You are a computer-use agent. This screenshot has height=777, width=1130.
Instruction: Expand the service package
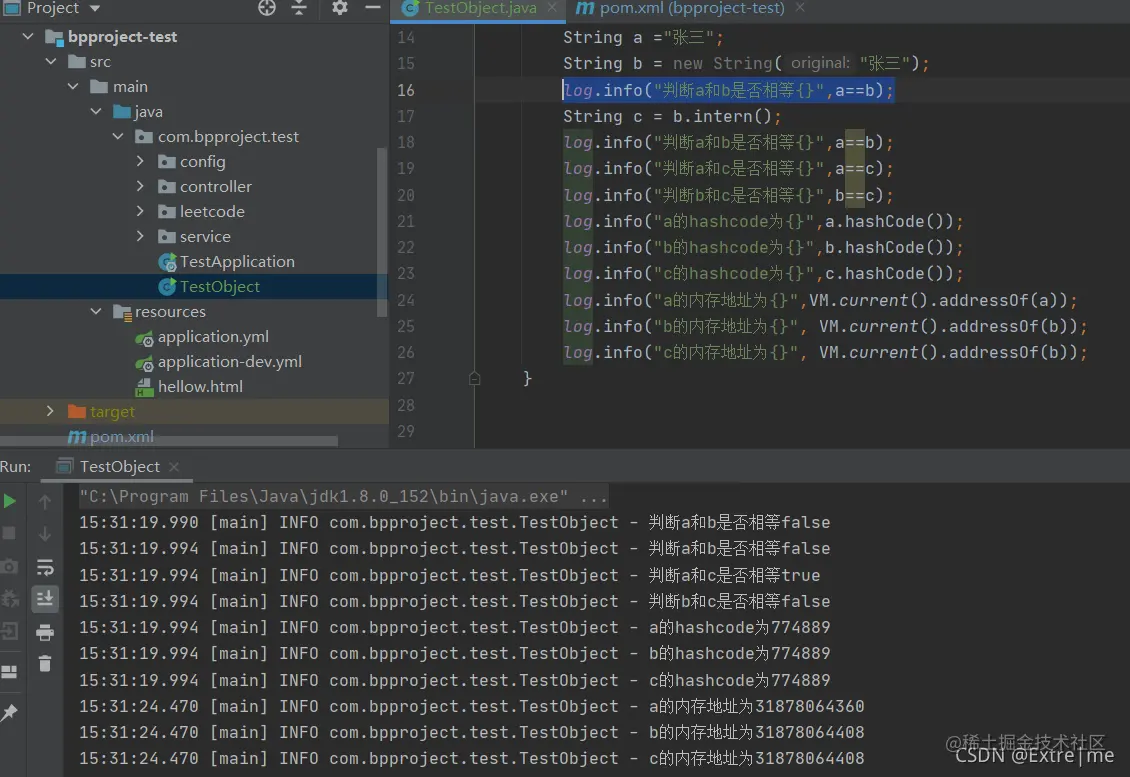click(141, 236)
